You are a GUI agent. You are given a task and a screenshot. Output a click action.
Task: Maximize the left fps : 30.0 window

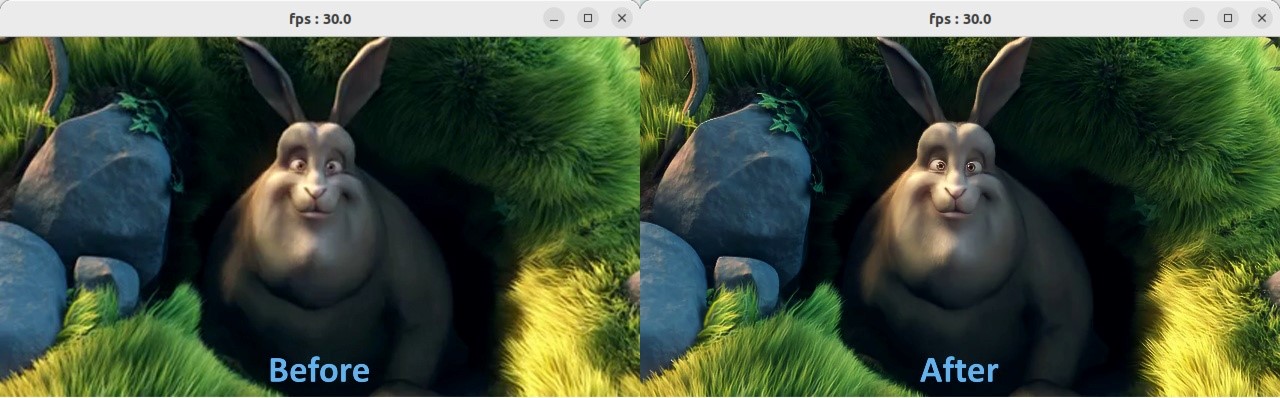coord(588,18)
